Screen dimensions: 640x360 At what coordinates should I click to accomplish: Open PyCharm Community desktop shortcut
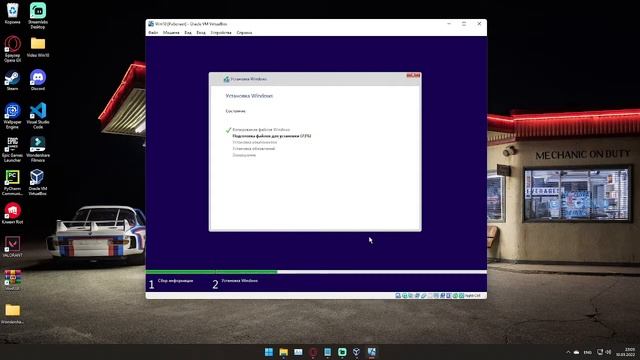tap(12, 183)
